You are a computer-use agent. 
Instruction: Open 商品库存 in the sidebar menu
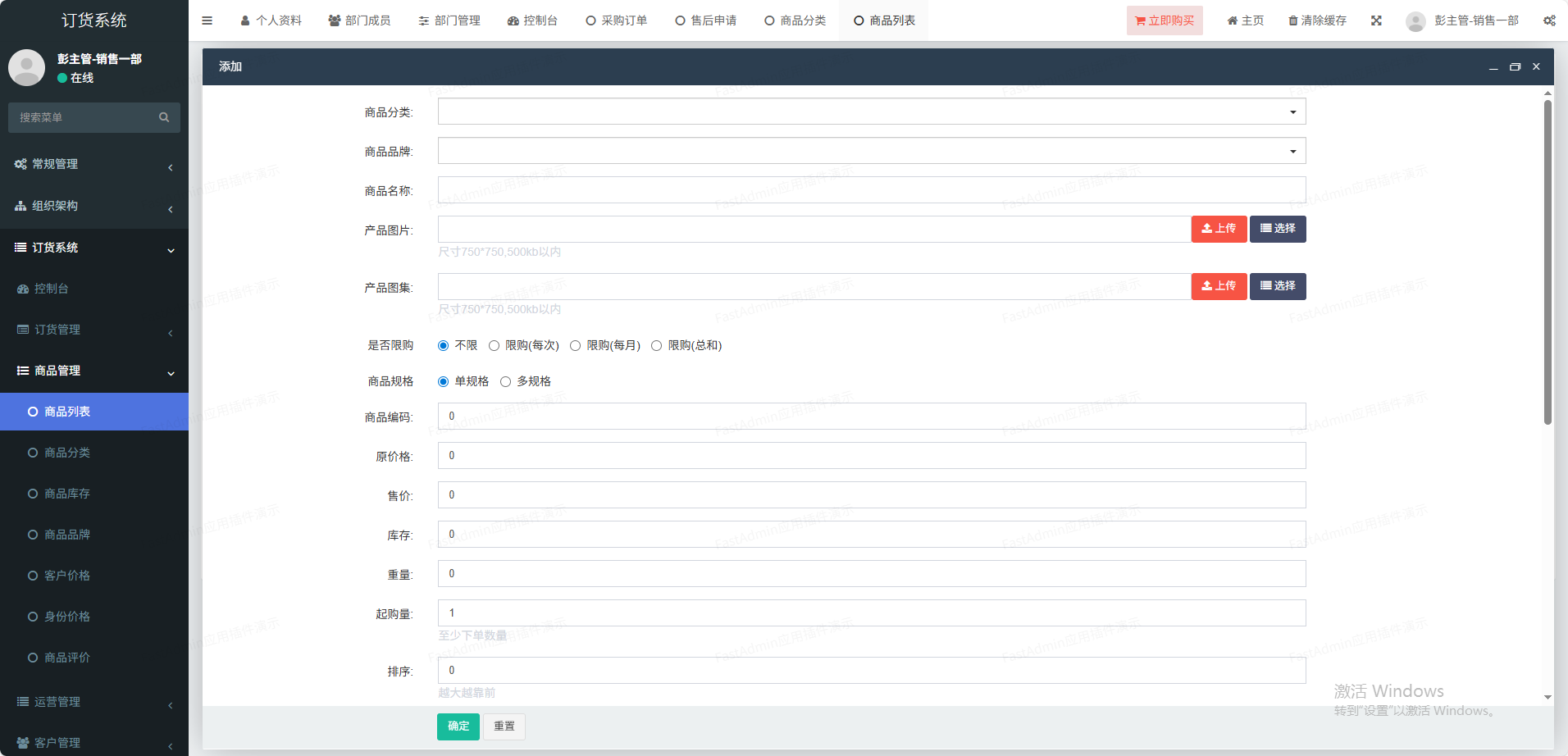67,494
